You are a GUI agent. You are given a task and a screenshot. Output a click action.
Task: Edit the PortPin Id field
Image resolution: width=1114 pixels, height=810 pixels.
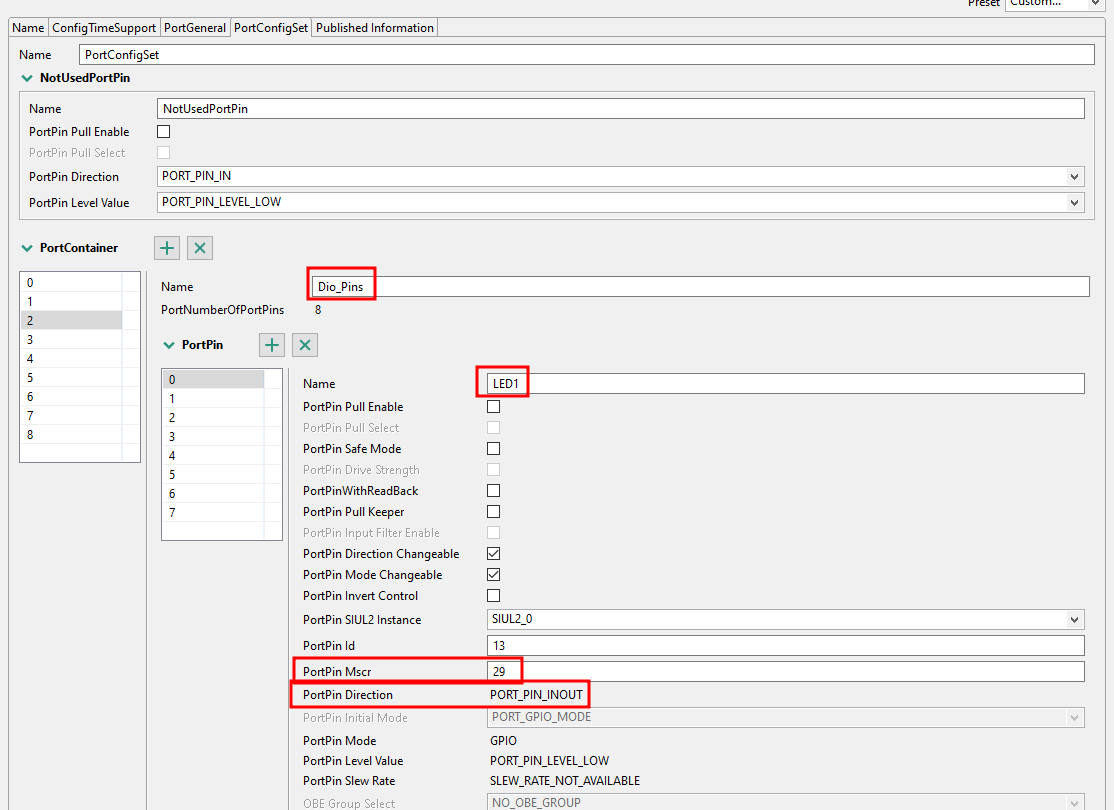click(x=786, y=645)
